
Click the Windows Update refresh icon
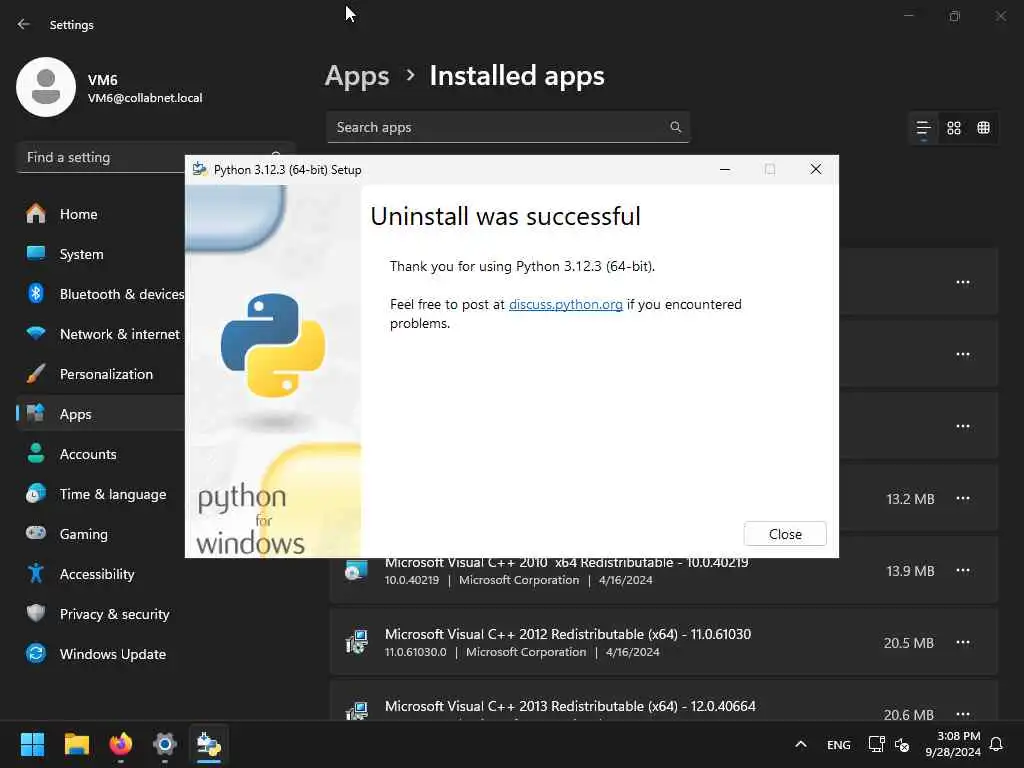pos(36,653)
